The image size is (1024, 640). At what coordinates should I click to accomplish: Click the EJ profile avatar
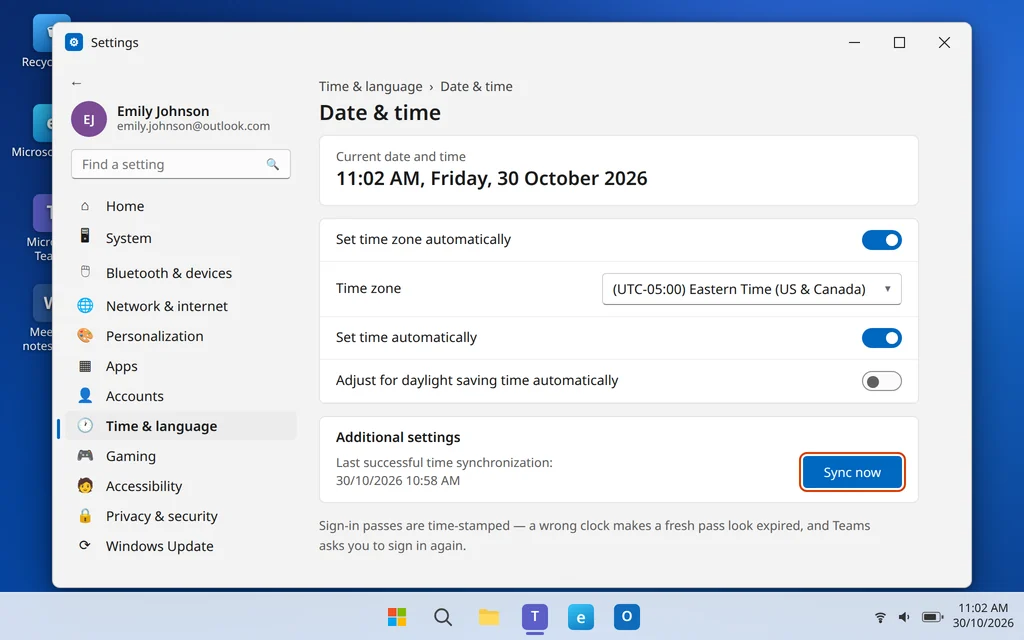89,119
